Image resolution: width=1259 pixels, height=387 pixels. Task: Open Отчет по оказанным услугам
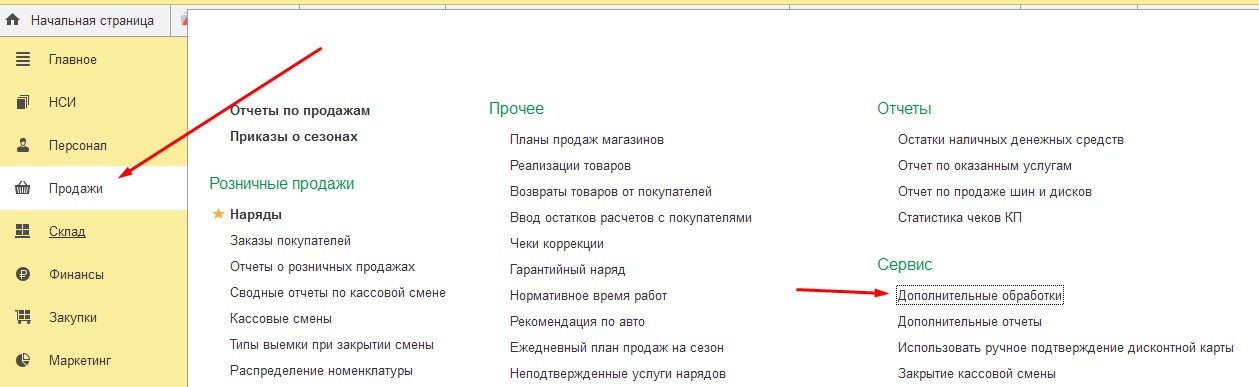pyautogui.click(x=985, y=165)
